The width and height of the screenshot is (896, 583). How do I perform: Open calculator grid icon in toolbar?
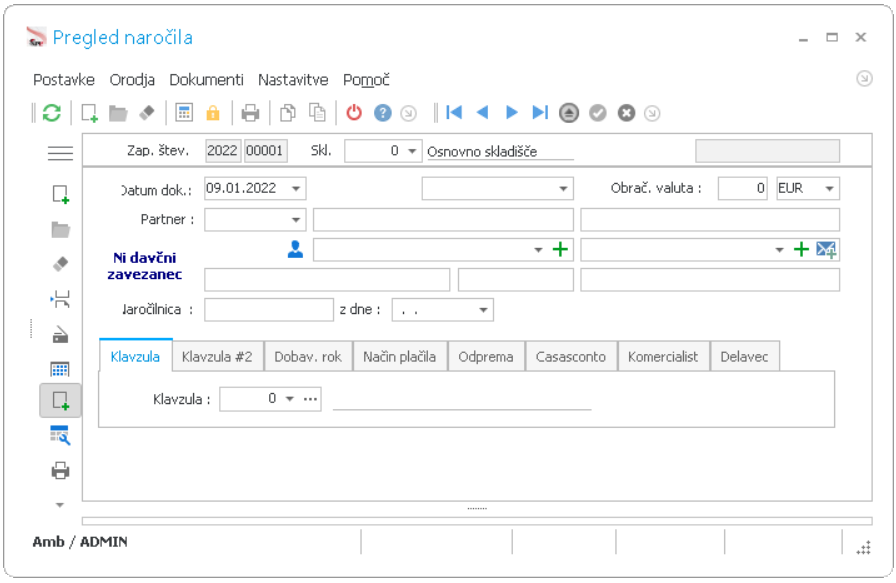[x=184, y=113]
